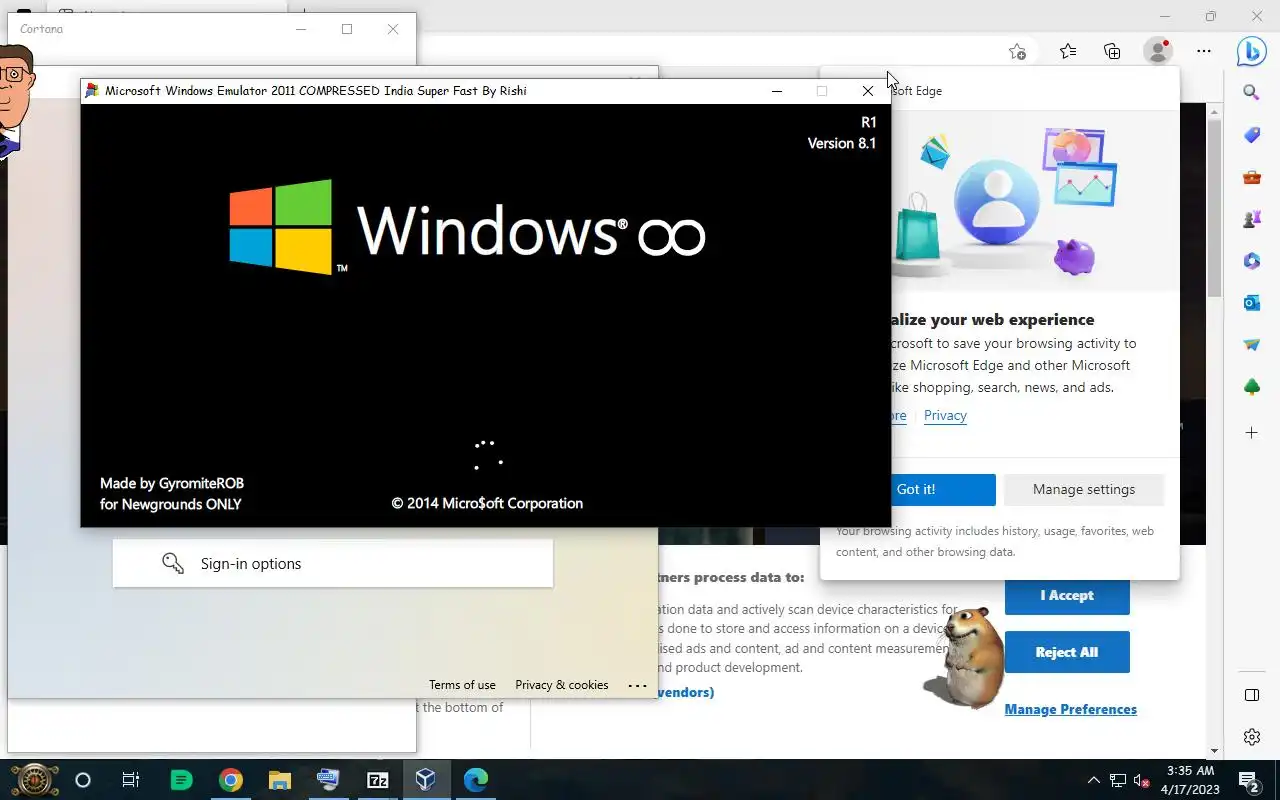The image size is (1280, 800).
Task: Open the custom Start button on taskbar
Action: tap(34, 780)
